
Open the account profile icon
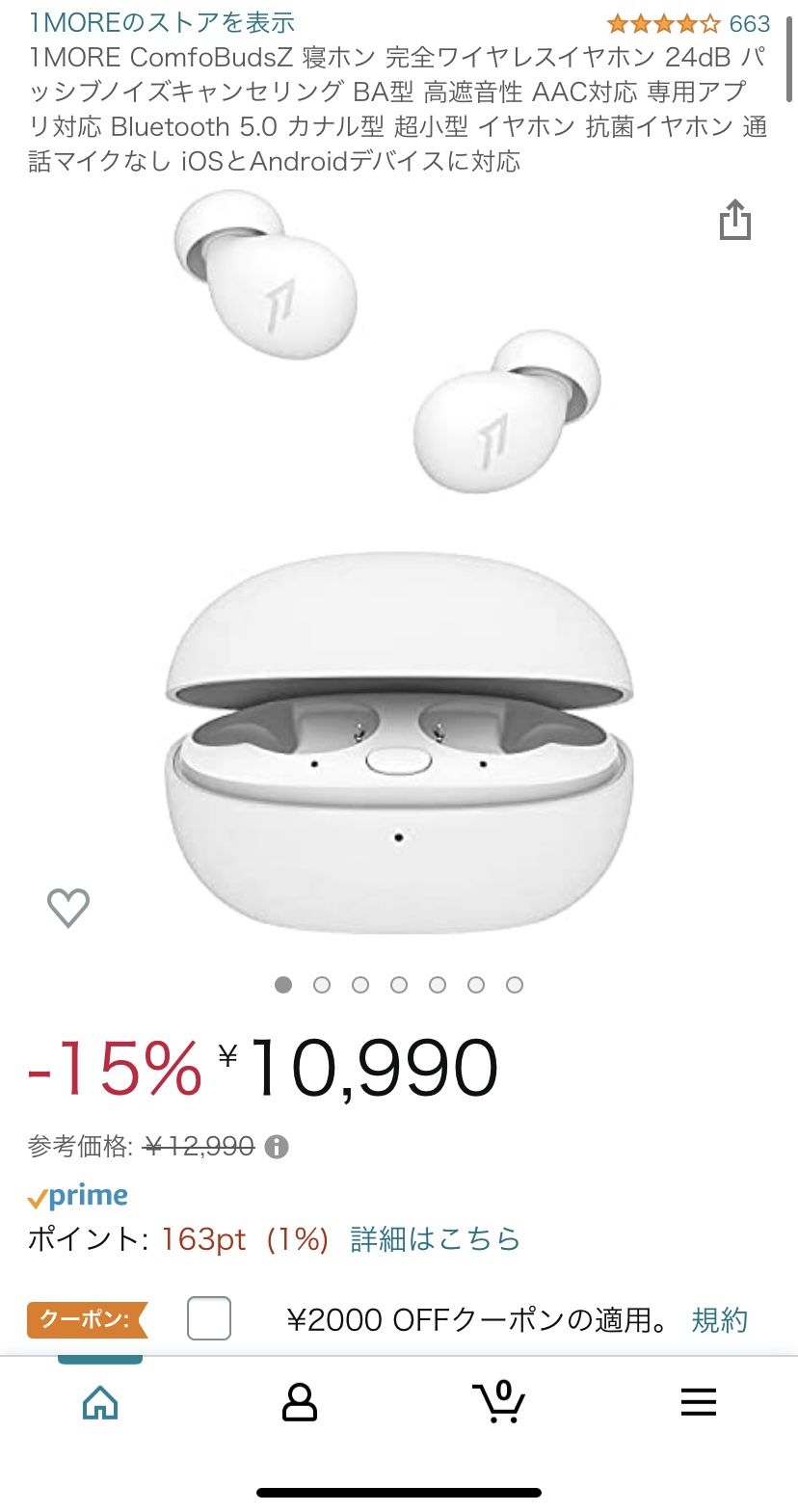[300, 1402]
